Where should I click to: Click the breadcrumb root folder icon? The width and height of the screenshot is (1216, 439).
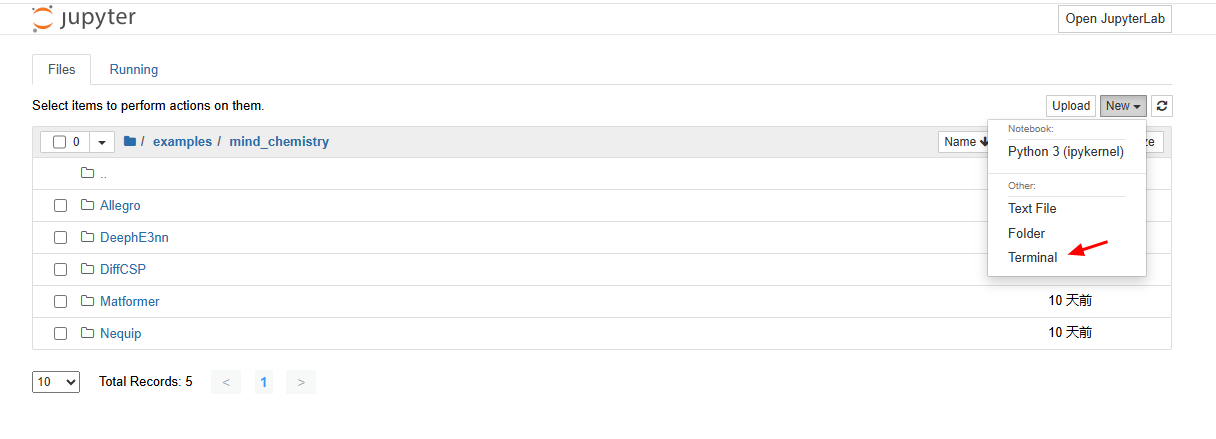[x=130, y=142]
